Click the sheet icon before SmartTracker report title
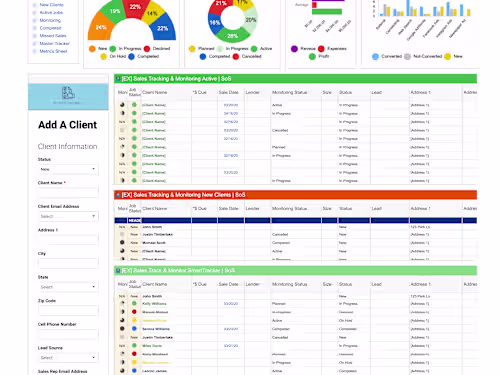 pos(118,270)
